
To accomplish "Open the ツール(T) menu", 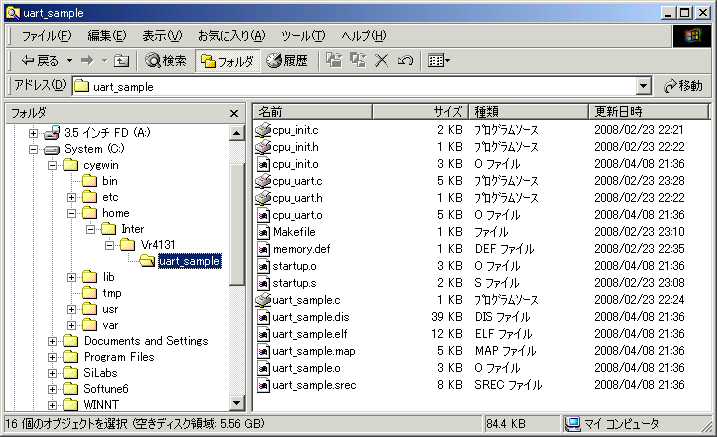I will click(303, 36).
